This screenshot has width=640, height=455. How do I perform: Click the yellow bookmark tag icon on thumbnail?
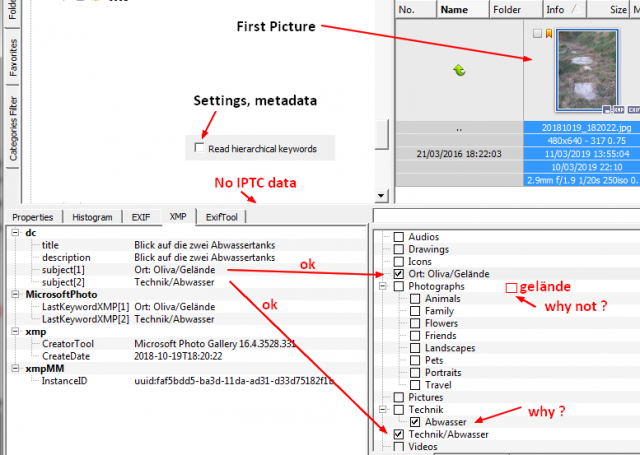coord(549,33)
